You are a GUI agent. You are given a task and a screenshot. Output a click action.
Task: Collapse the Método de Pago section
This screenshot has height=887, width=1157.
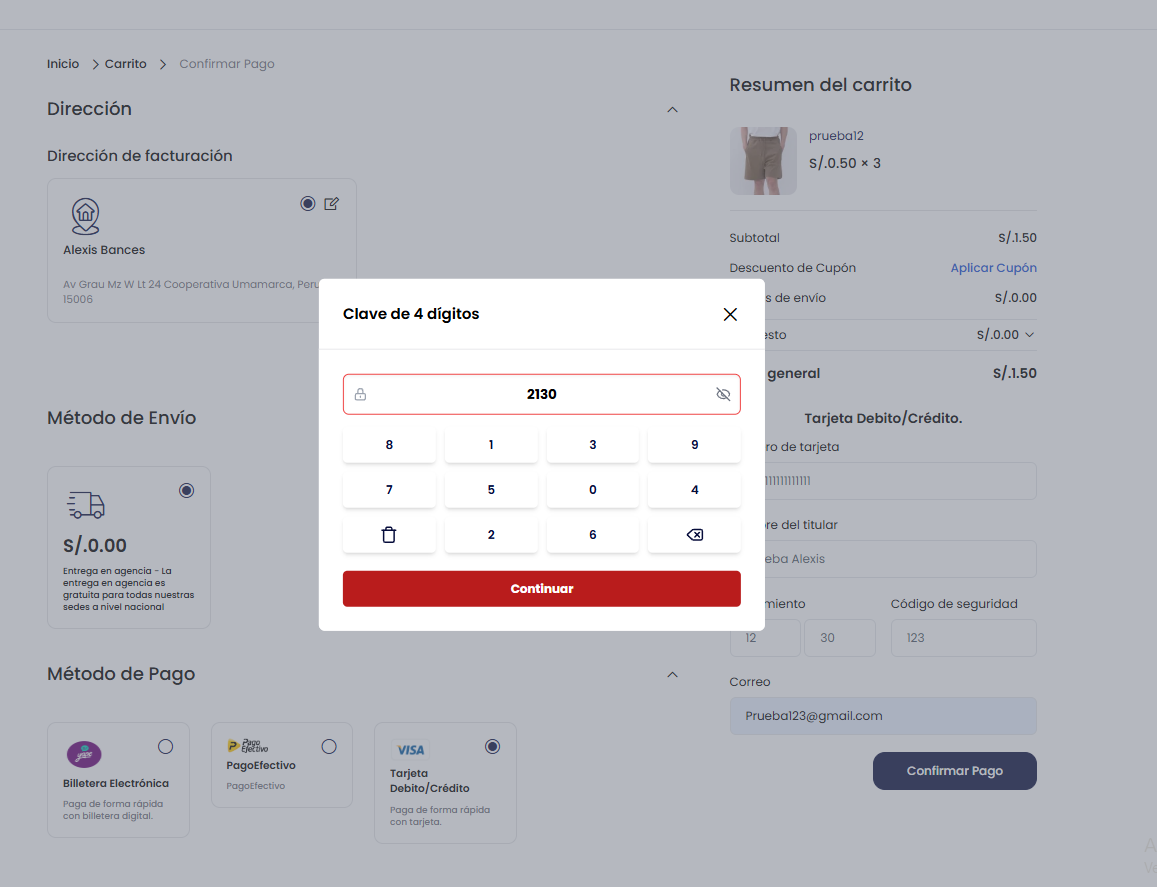[x=672, y=675]
